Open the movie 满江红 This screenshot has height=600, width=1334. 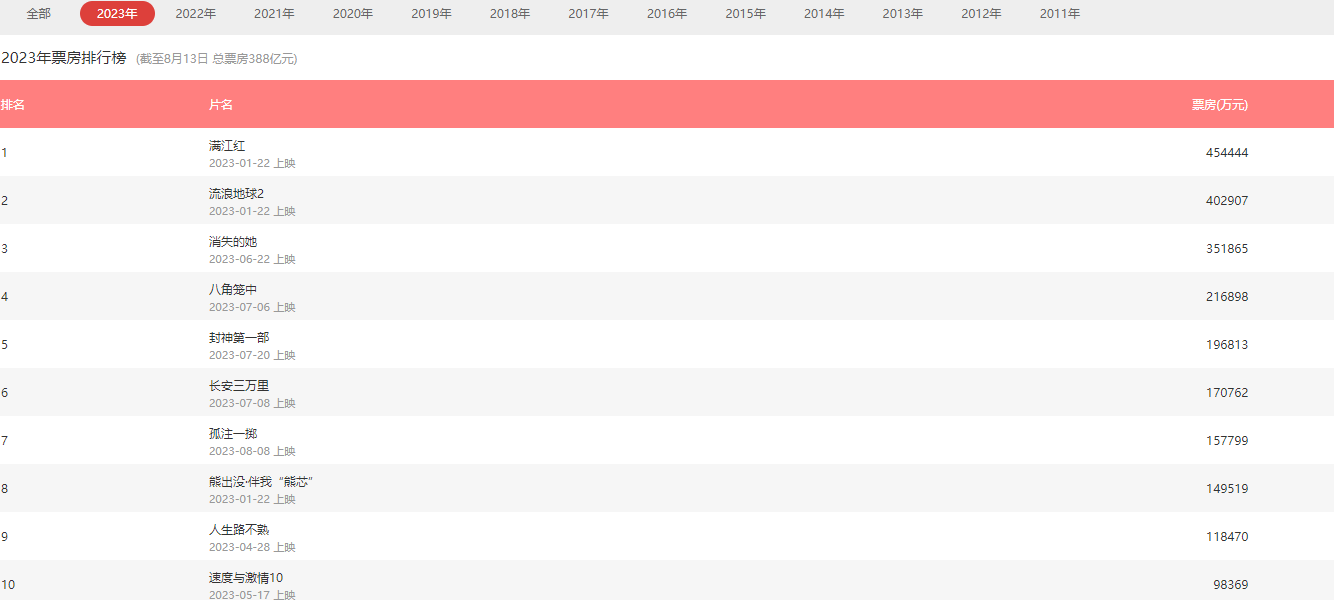point(227,146)
